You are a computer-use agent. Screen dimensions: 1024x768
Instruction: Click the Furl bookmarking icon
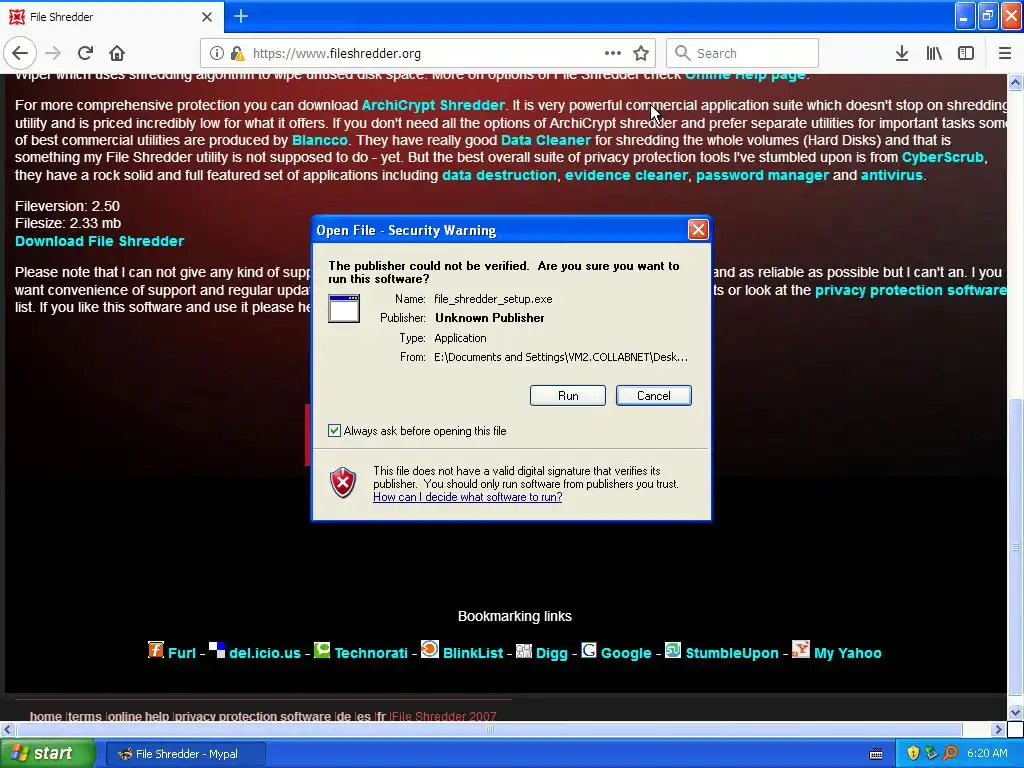pos(155,650)
